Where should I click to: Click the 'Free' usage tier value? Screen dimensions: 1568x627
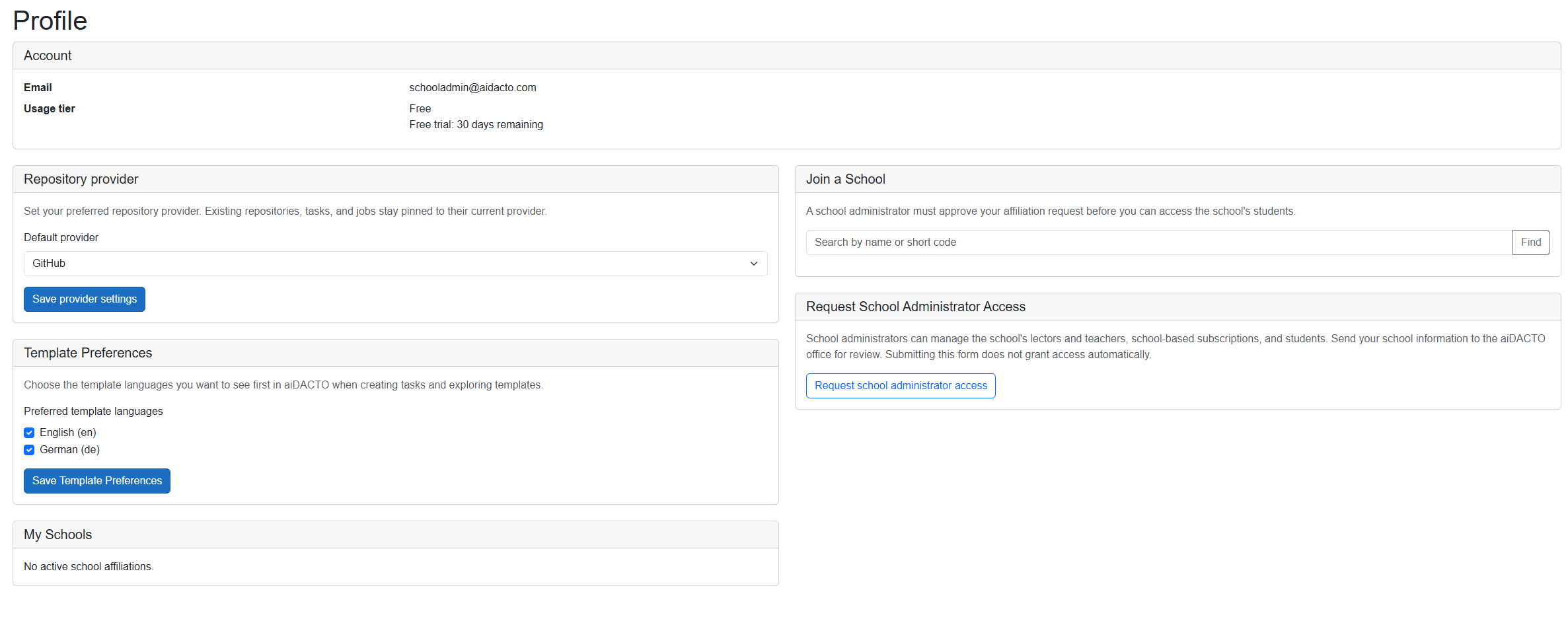[x=420, y=108]
